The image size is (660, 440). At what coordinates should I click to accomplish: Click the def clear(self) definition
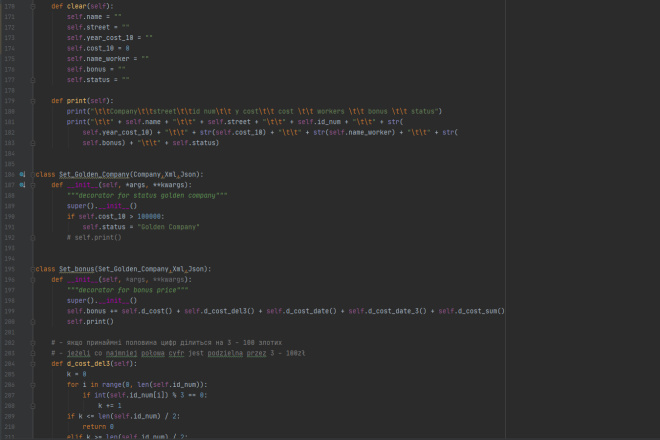click(82, 6)
